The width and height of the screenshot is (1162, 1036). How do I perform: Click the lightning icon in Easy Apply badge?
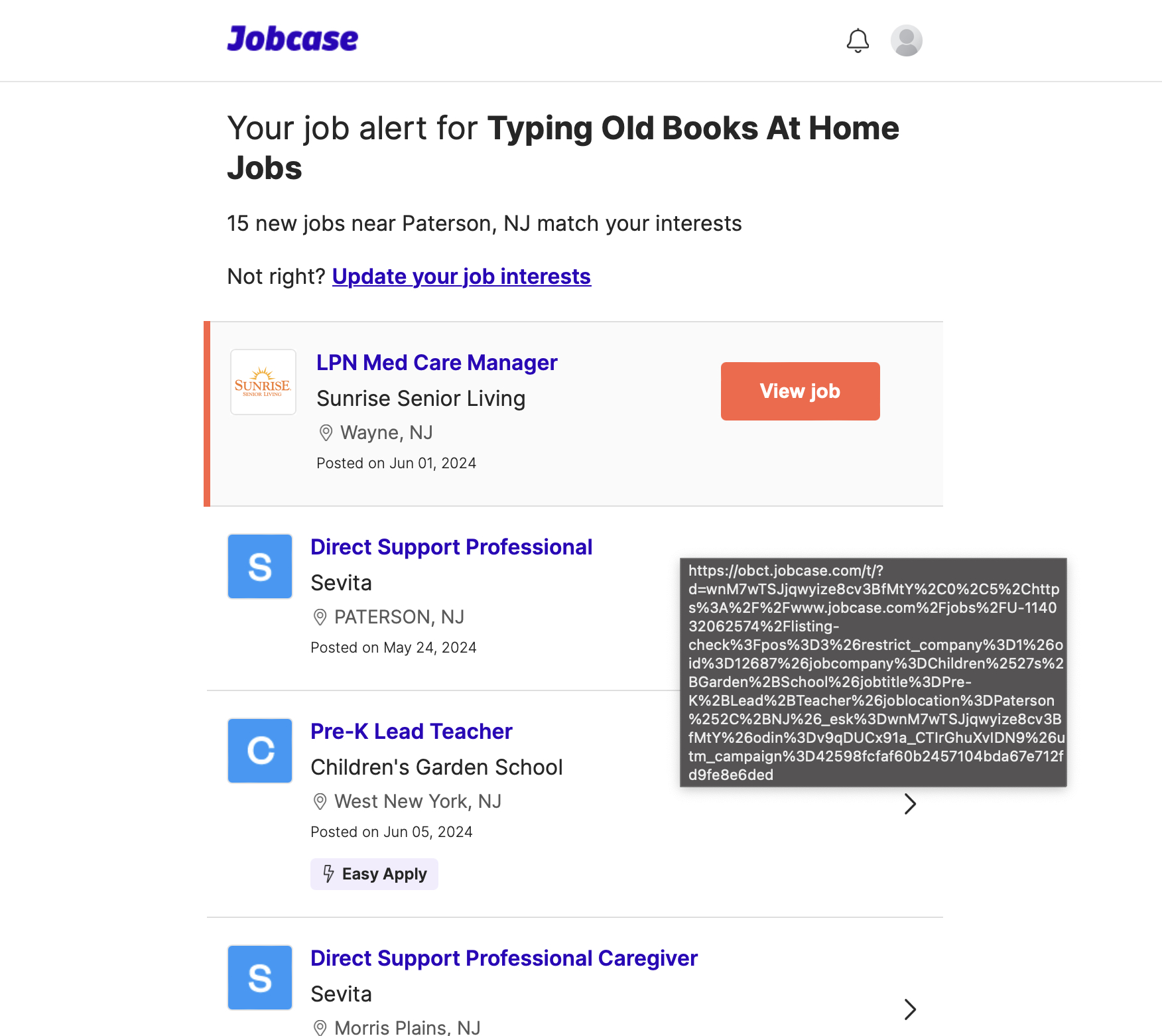pyautogui.click(x=329, y=874)
